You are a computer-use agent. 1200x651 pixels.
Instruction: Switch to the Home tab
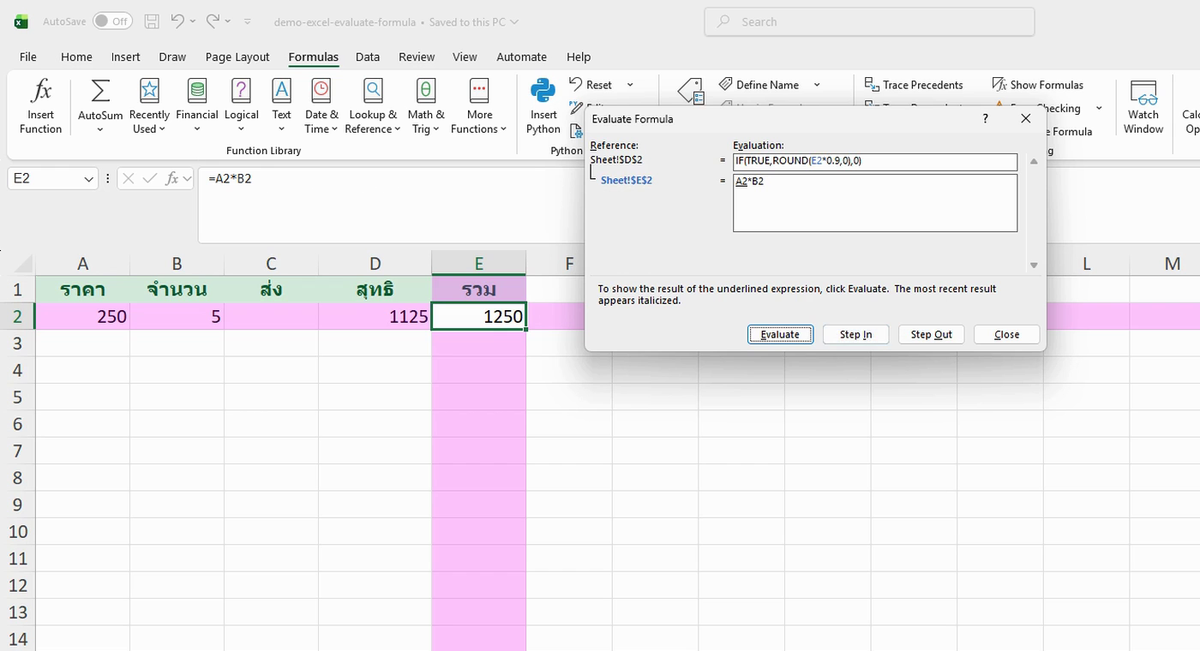(76, 57)
